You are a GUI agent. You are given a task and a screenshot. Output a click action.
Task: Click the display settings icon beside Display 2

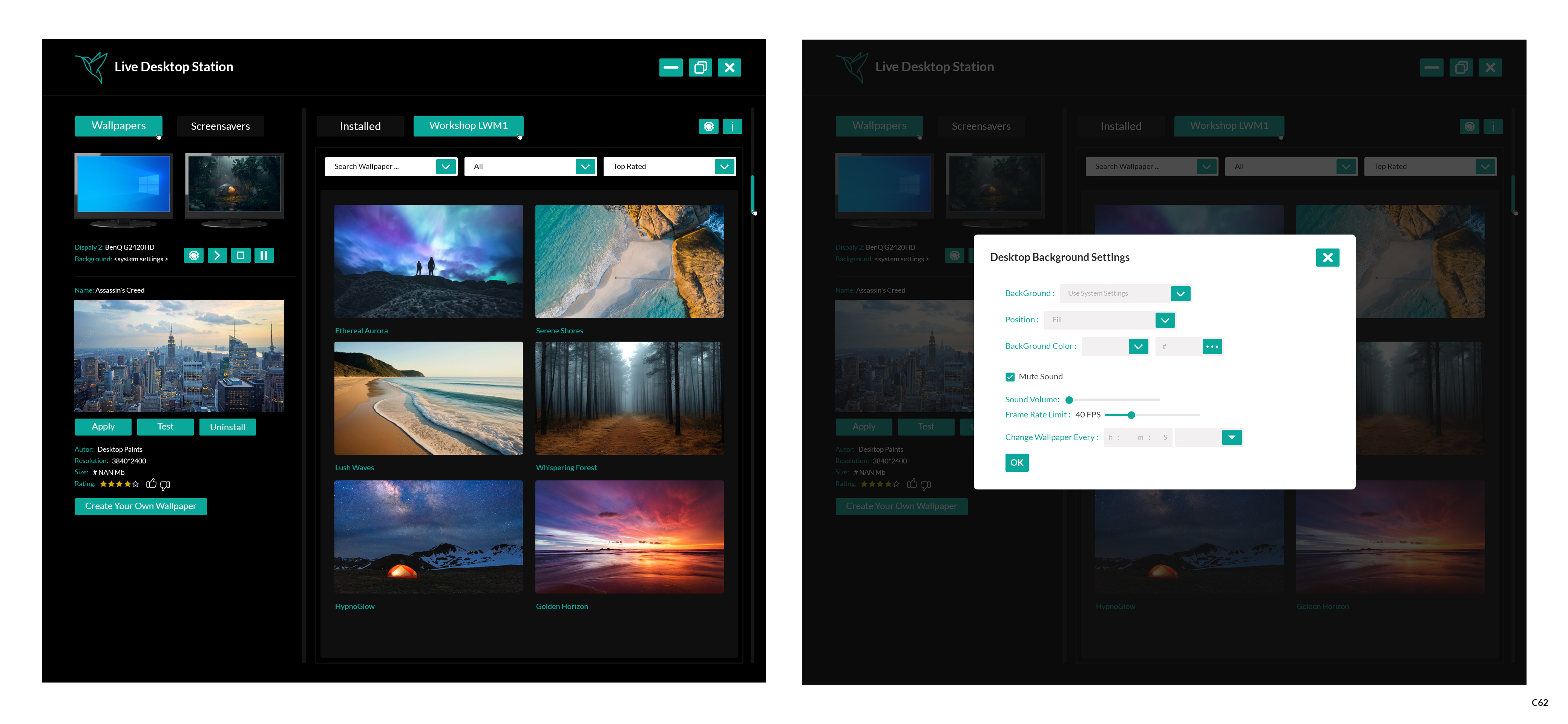(193, 255)
